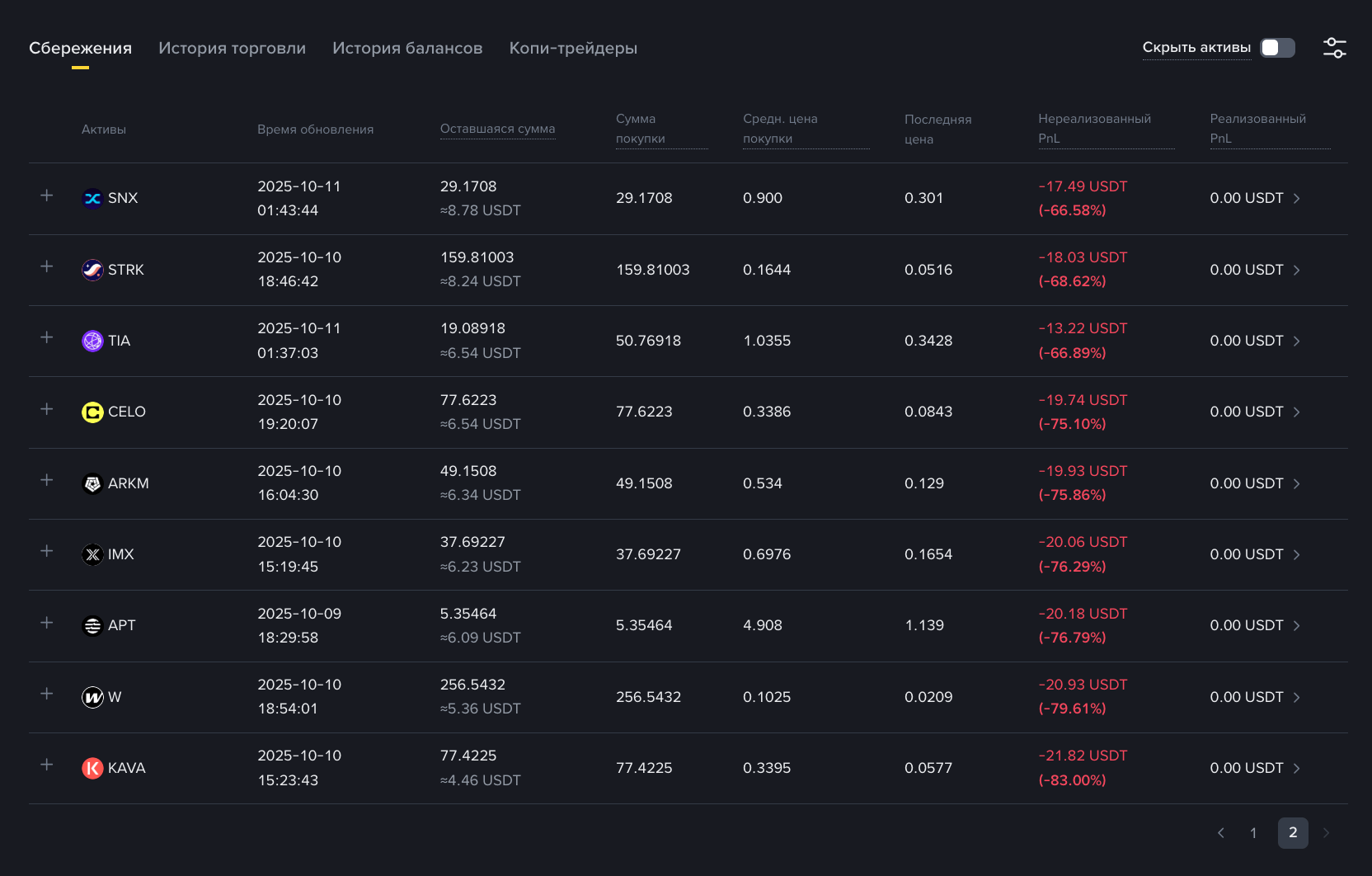Click the CELO coin icon
Viewport: 1372px width, 876px height.
(92, 412)
